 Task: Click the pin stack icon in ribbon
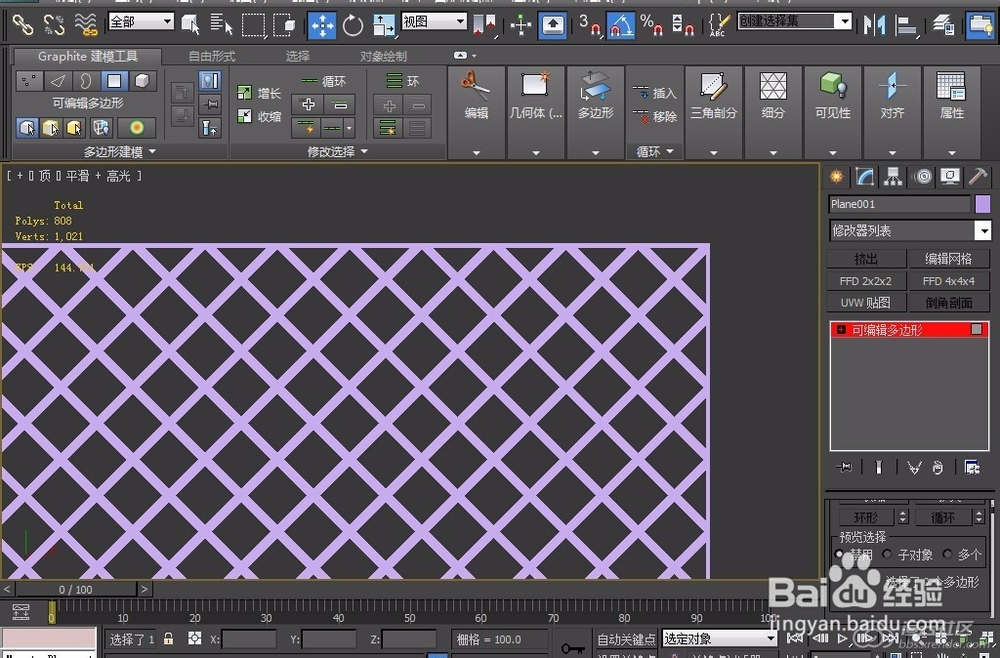[210, 104]
